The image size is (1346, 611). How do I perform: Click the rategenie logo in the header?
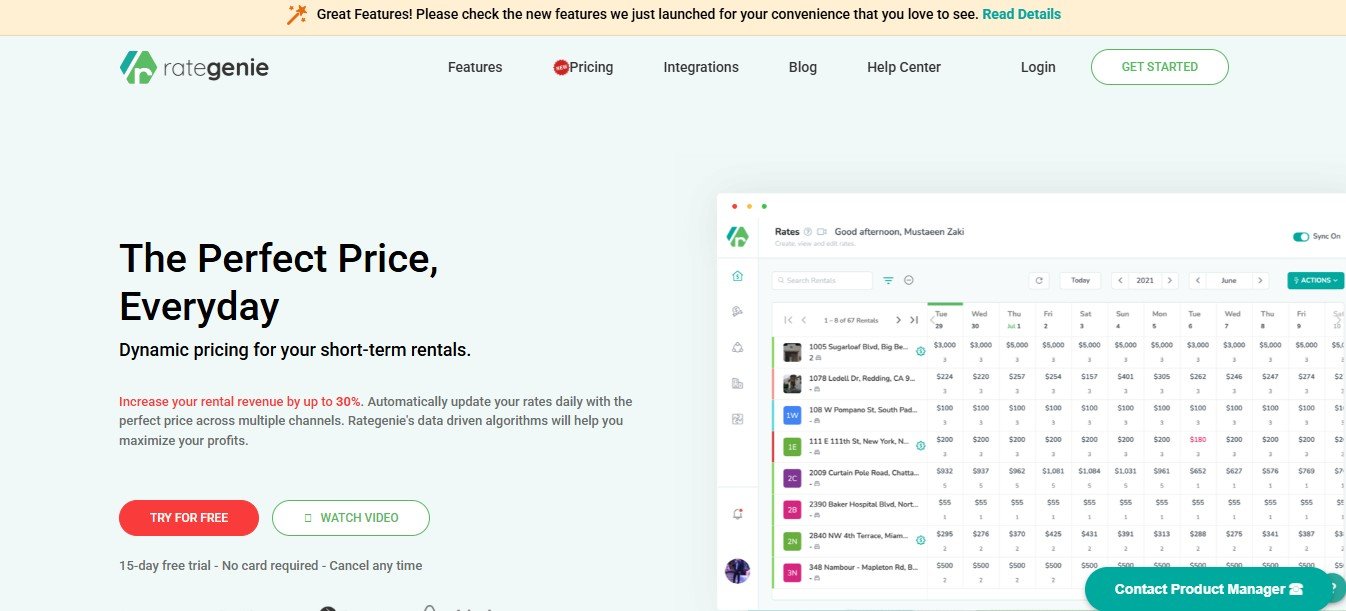194,67
